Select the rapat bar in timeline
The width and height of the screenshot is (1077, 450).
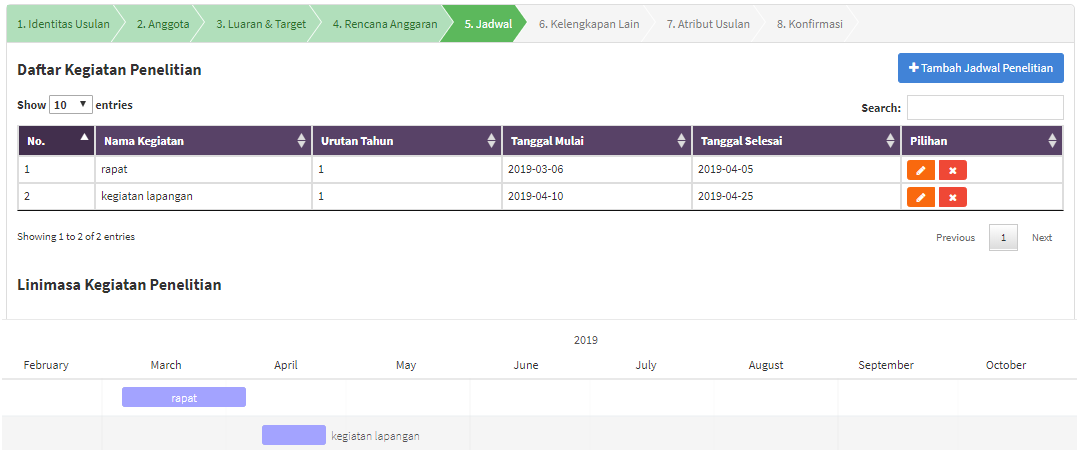(x=184, y=397)
